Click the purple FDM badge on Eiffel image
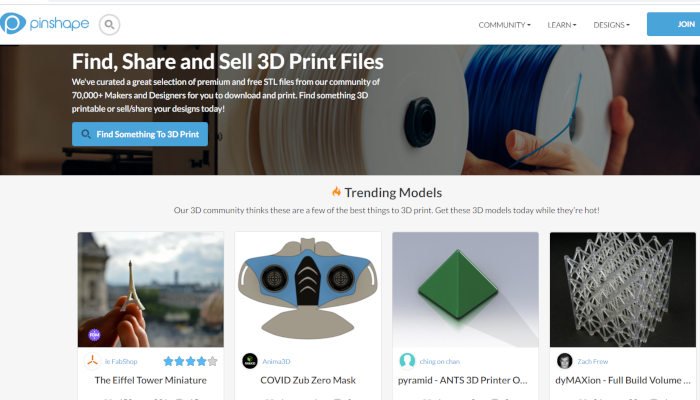700x400 pixels. pos(94,335)
